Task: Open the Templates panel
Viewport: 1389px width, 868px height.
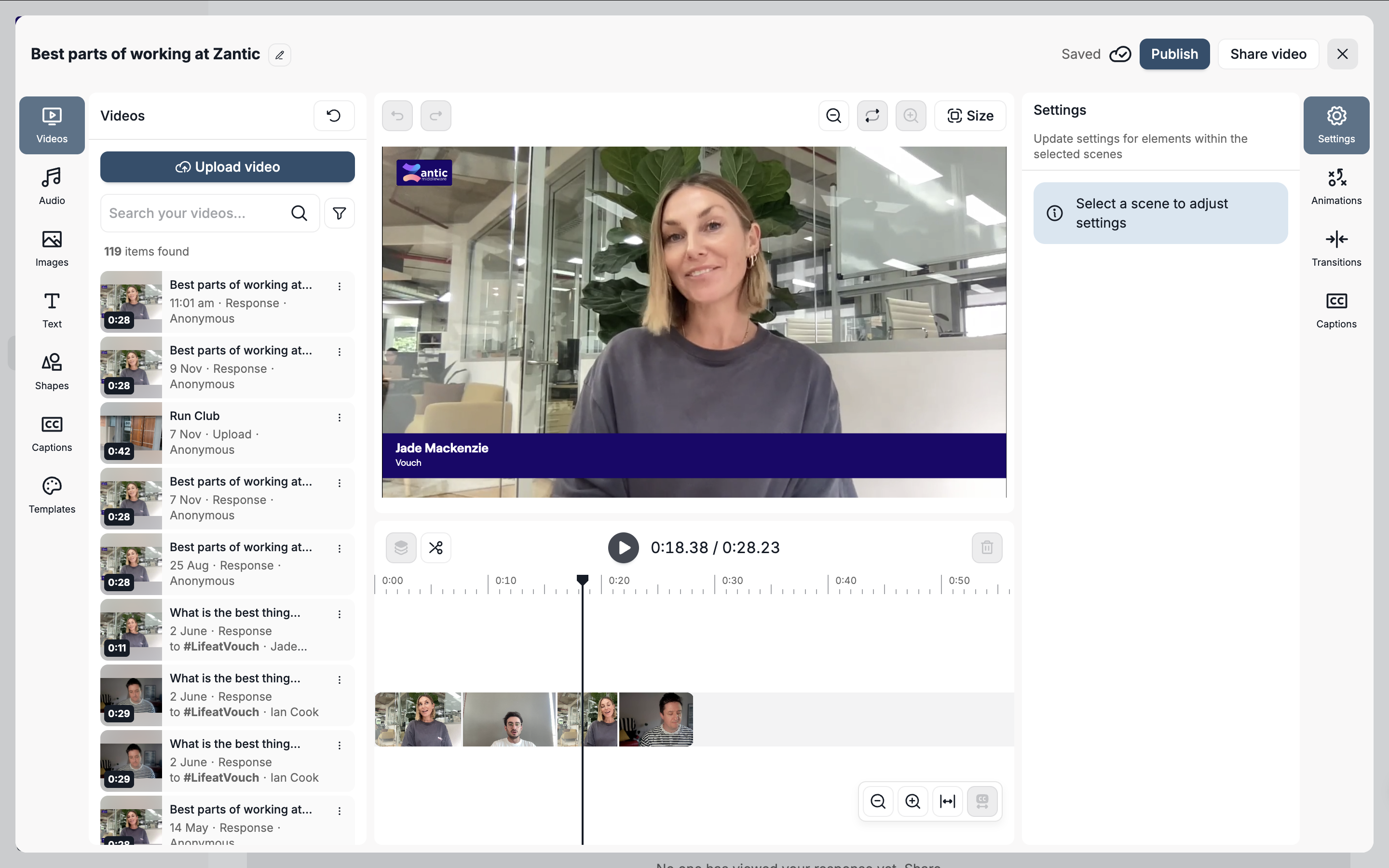Action: point(52,495)
